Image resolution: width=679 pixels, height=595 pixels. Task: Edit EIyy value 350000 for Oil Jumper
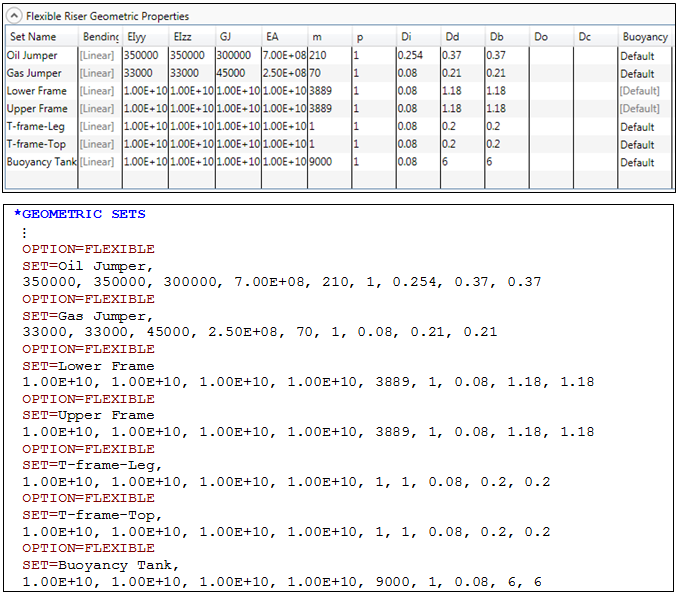click(146, 55)
